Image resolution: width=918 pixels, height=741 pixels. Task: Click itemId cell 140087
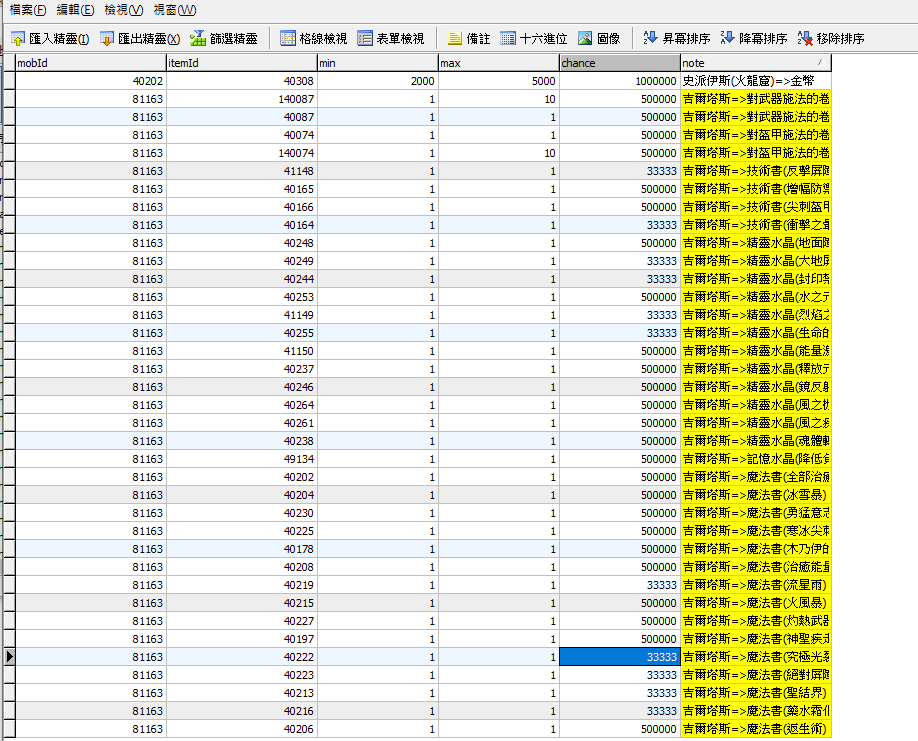242,99
